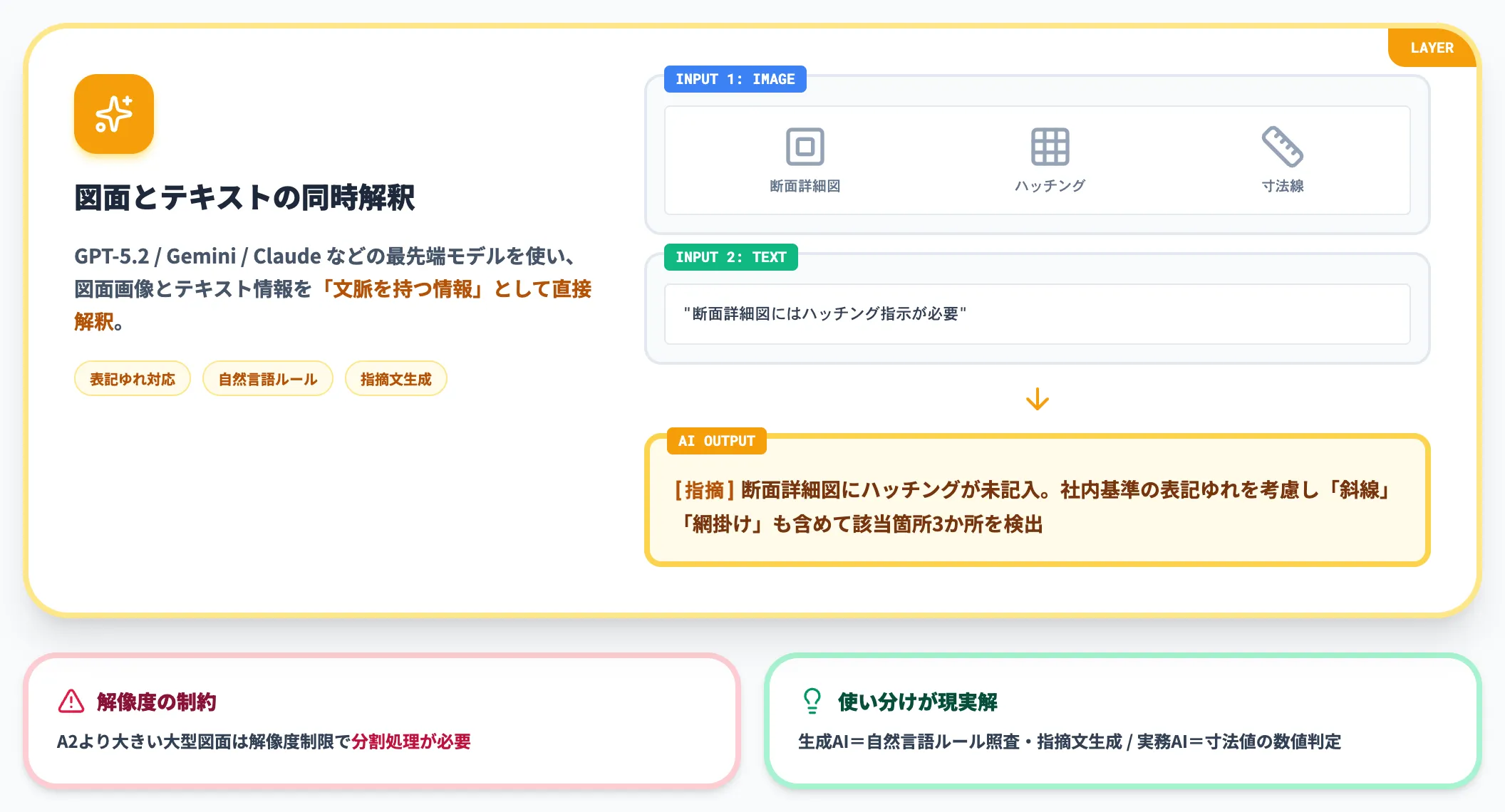Image resolution: width=1505 pixels, height=812 pixels.
Task: Select the 指摘文生成 tag
Action: [396, 379]
